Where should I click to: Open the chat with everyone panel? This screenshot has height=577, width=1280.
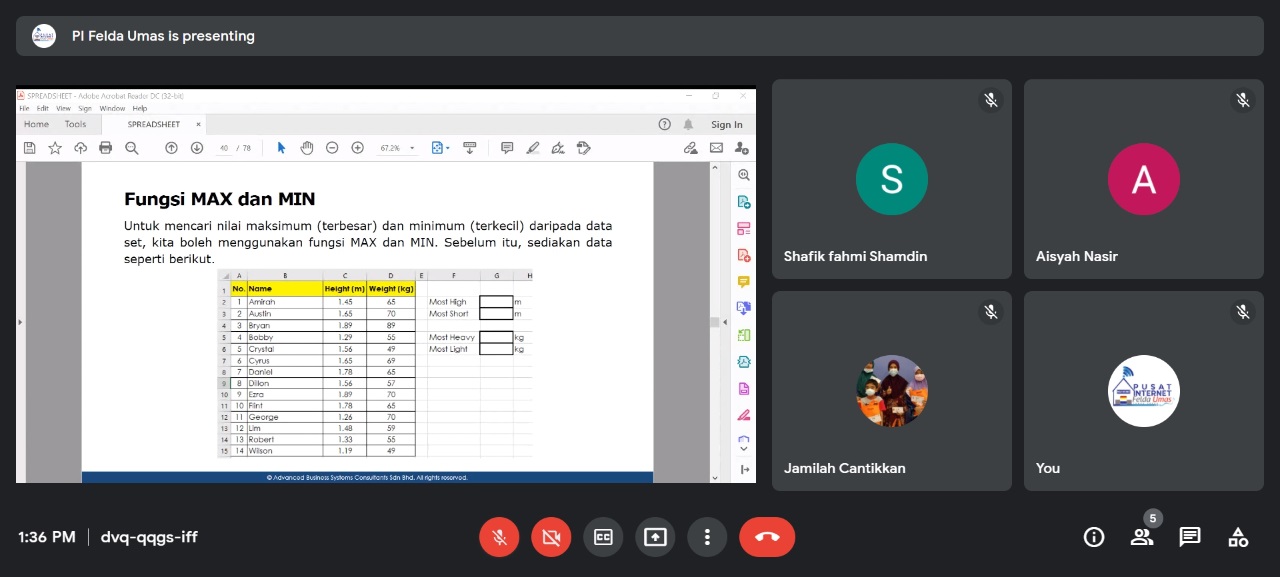point(1190,537)
